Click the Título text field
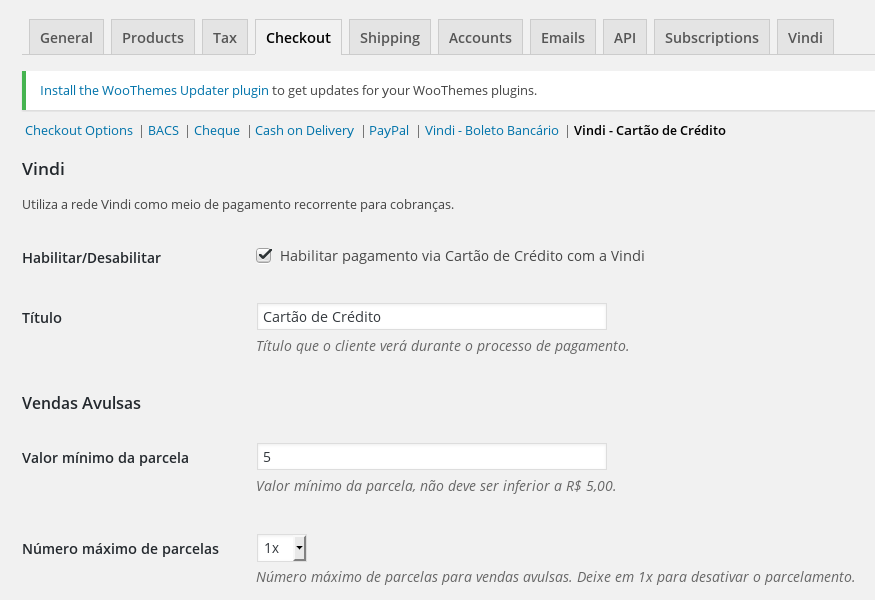This screenshot has width=875, height=600. click(x=431, y=317)
